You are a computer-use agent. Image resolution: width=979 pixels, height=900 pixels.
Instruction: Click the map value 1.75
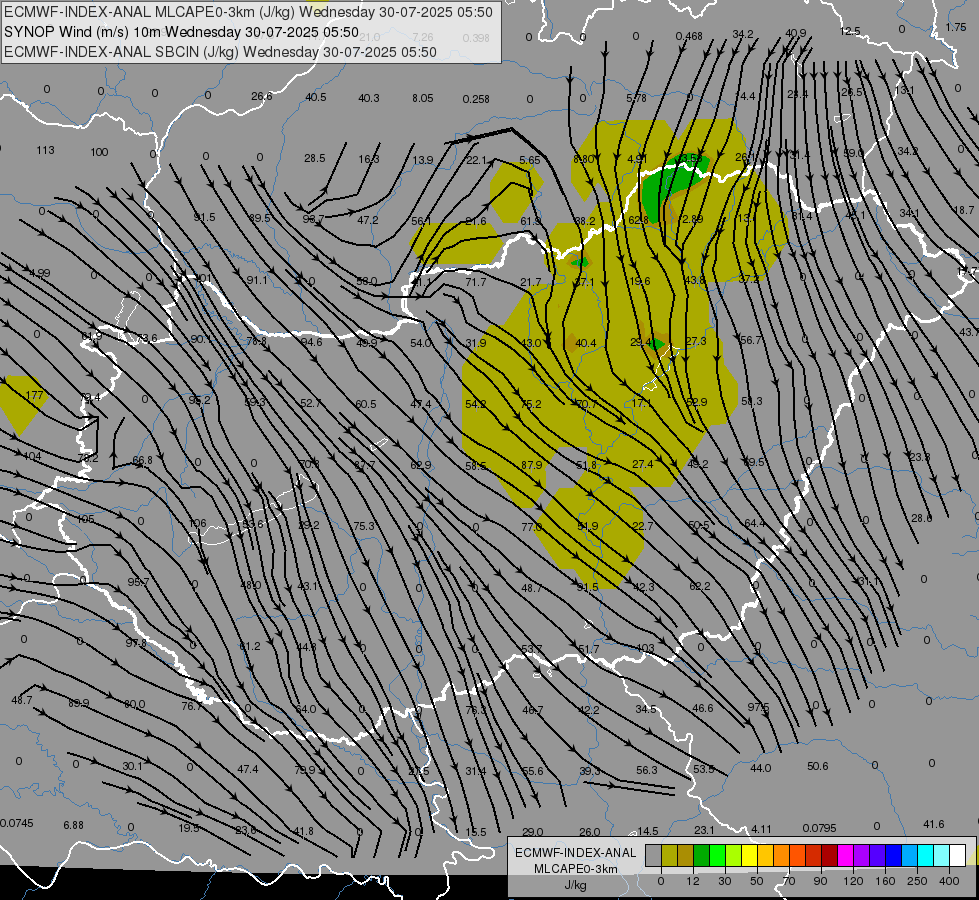[956, 27]
